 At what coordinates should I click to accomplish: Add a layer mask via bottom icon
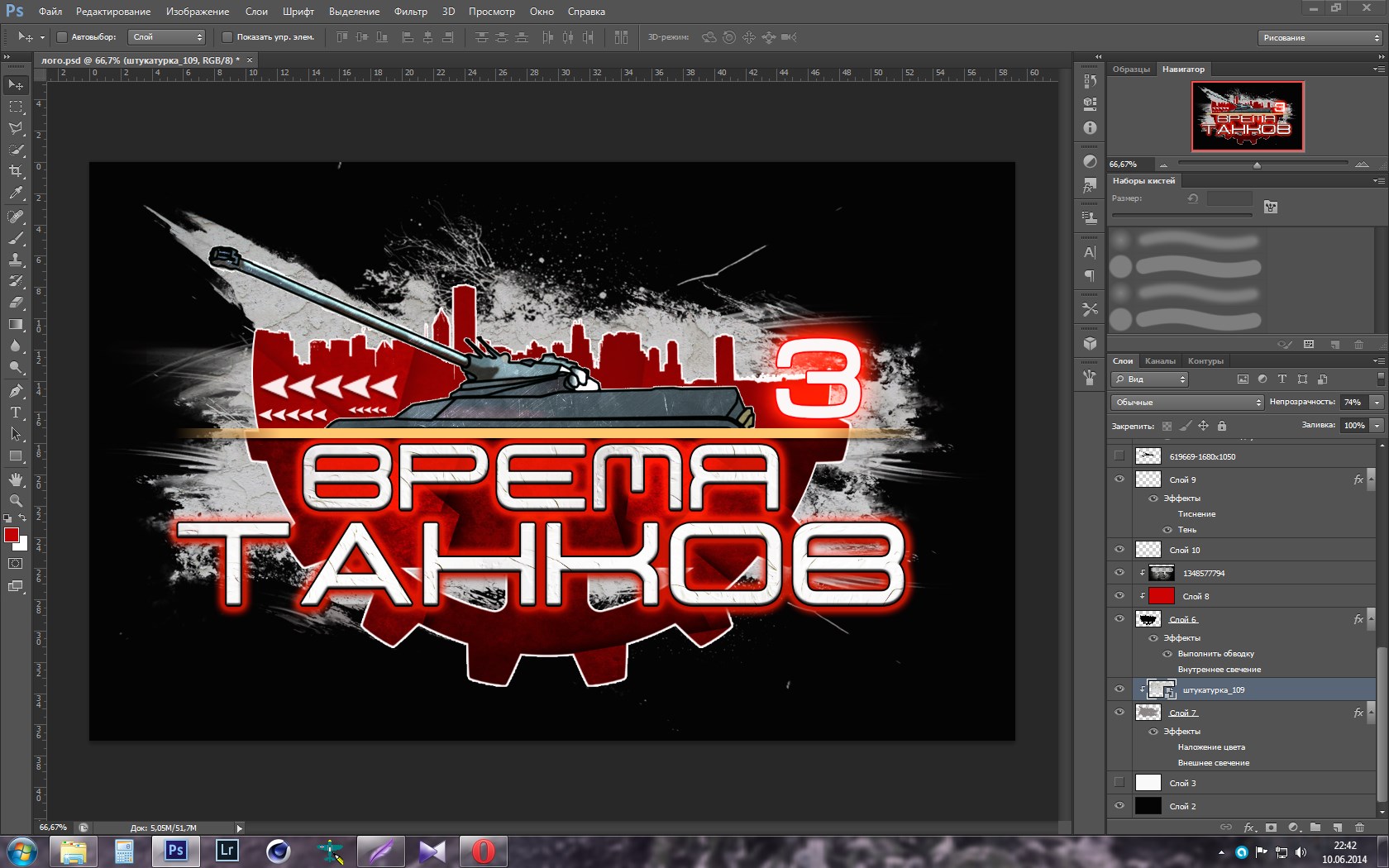(x=1272, y=827)
